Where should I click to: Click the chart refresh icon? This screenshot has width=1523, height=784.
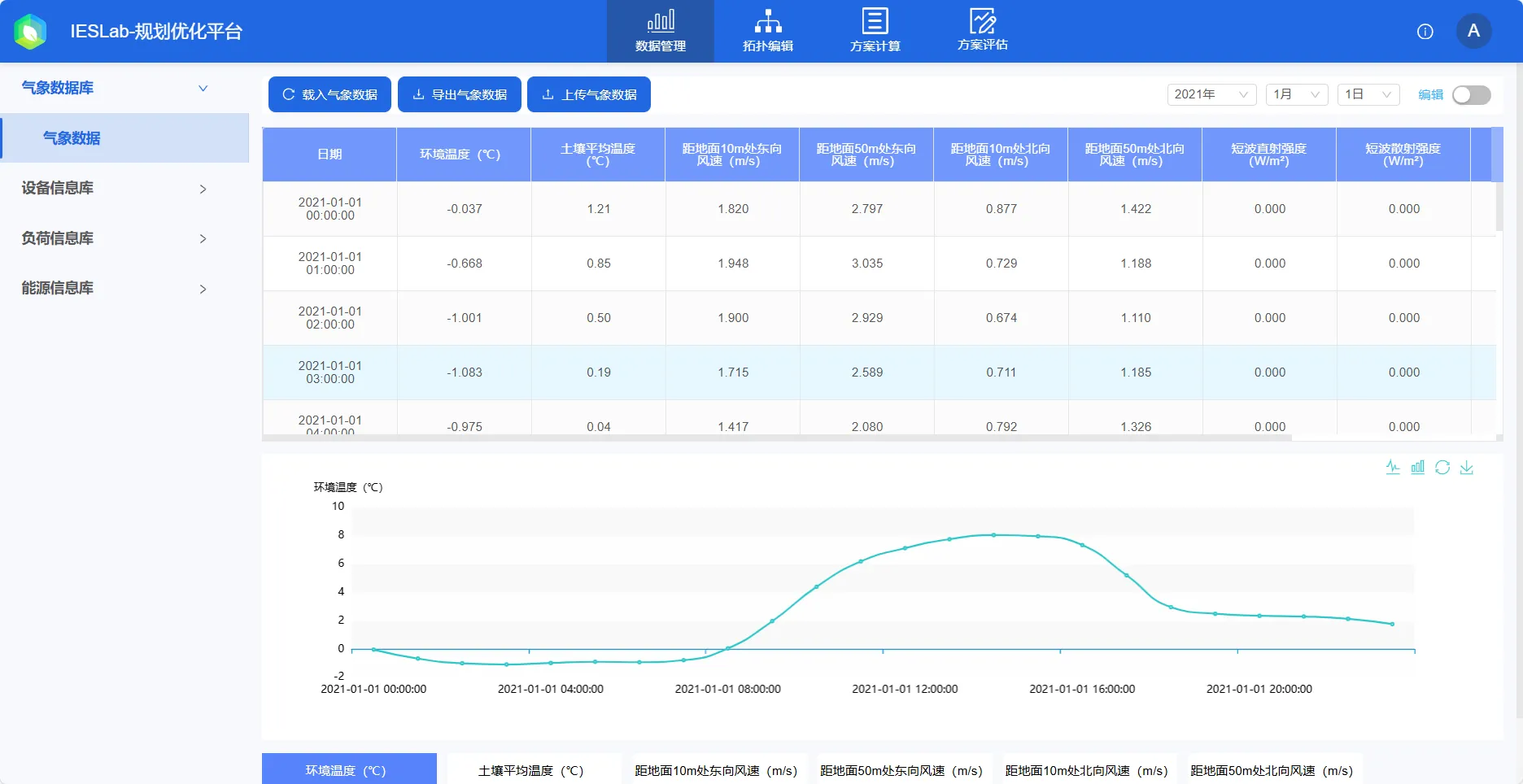pyautogui.click(x=1442, y=467)
